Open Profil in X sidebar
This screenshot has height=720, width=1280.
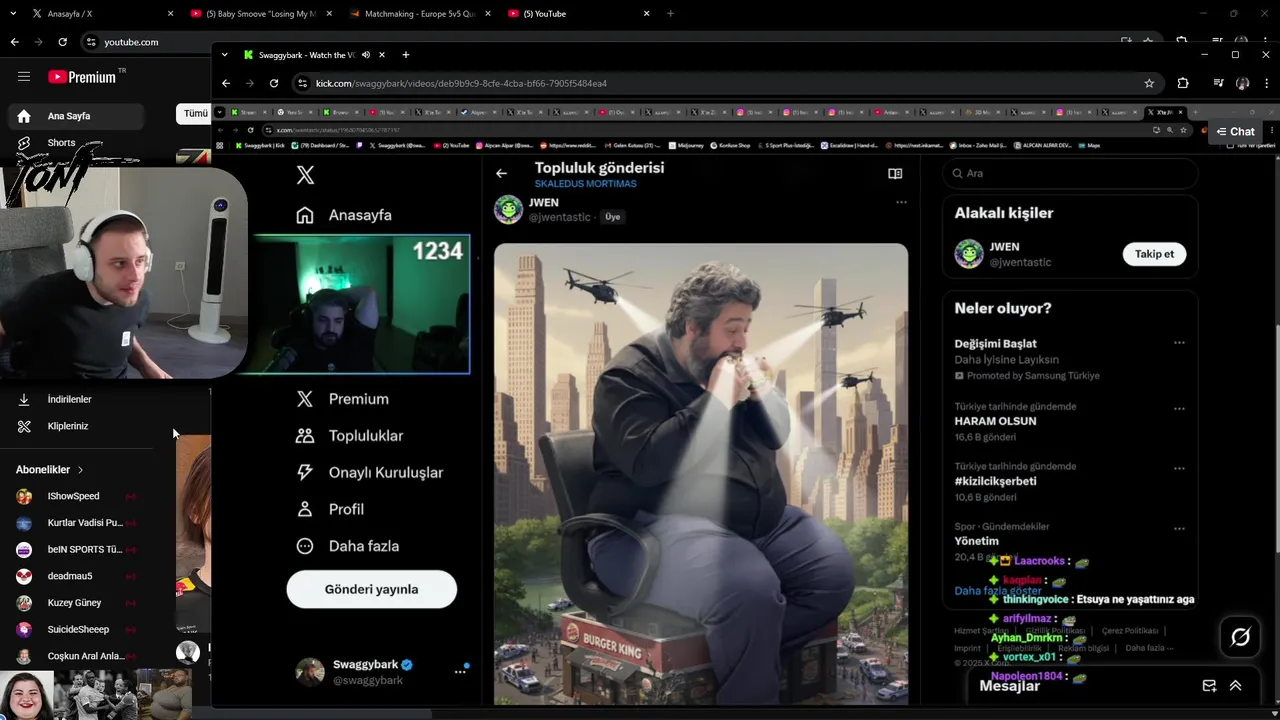coord(330,509)
